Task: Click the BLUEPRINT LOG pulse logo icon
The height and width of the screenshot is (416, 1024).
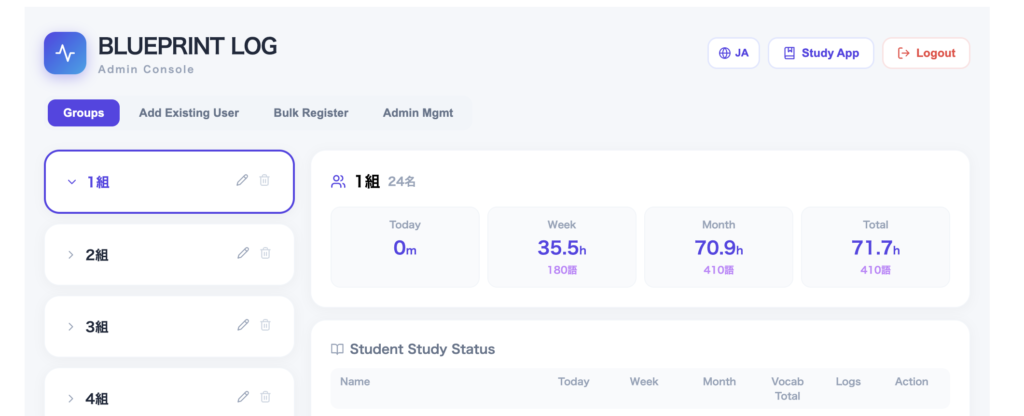Action: tap(65, 53)
